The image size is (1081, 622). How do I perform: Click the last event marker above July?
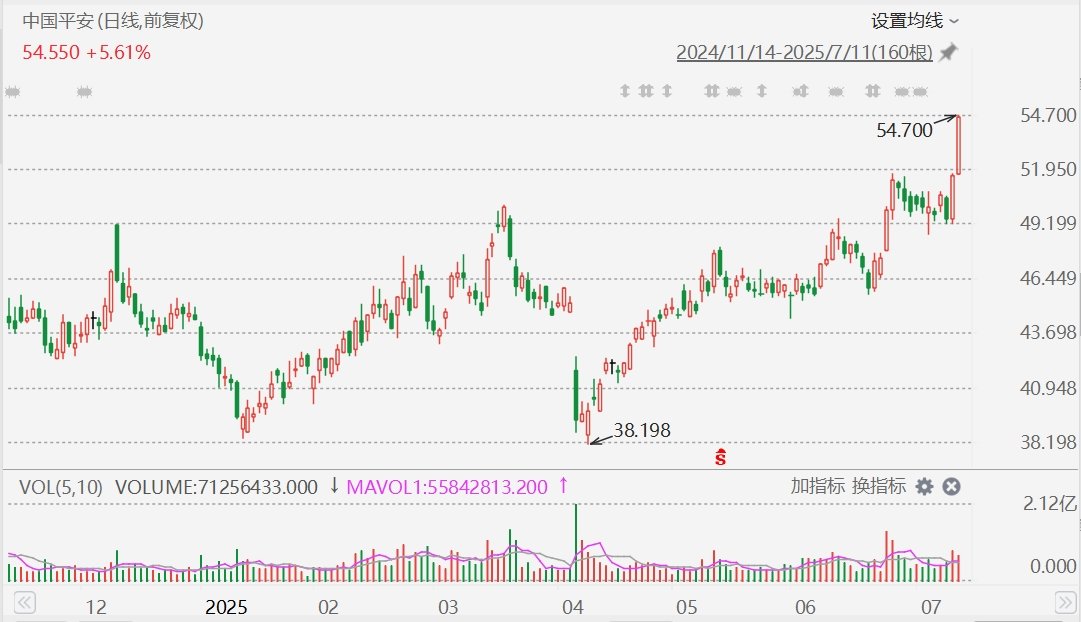point(920,91)
